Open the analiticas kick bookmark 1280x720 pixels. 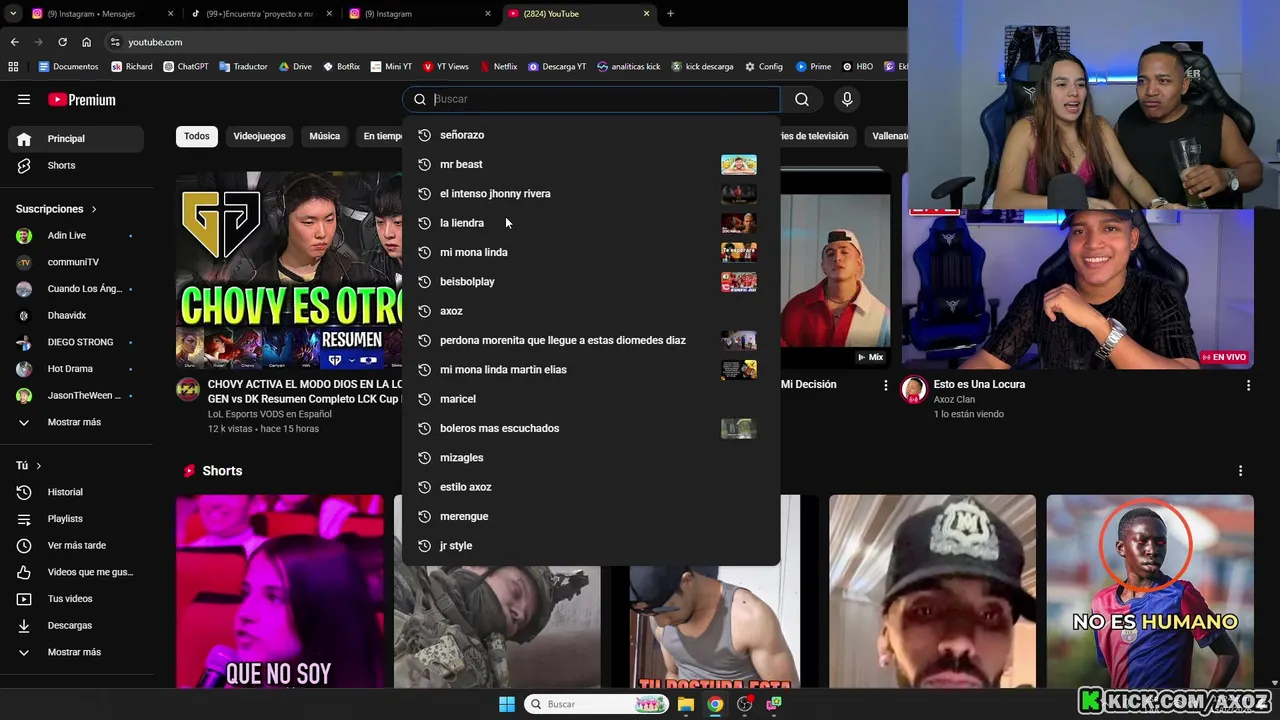click(629, 67)
